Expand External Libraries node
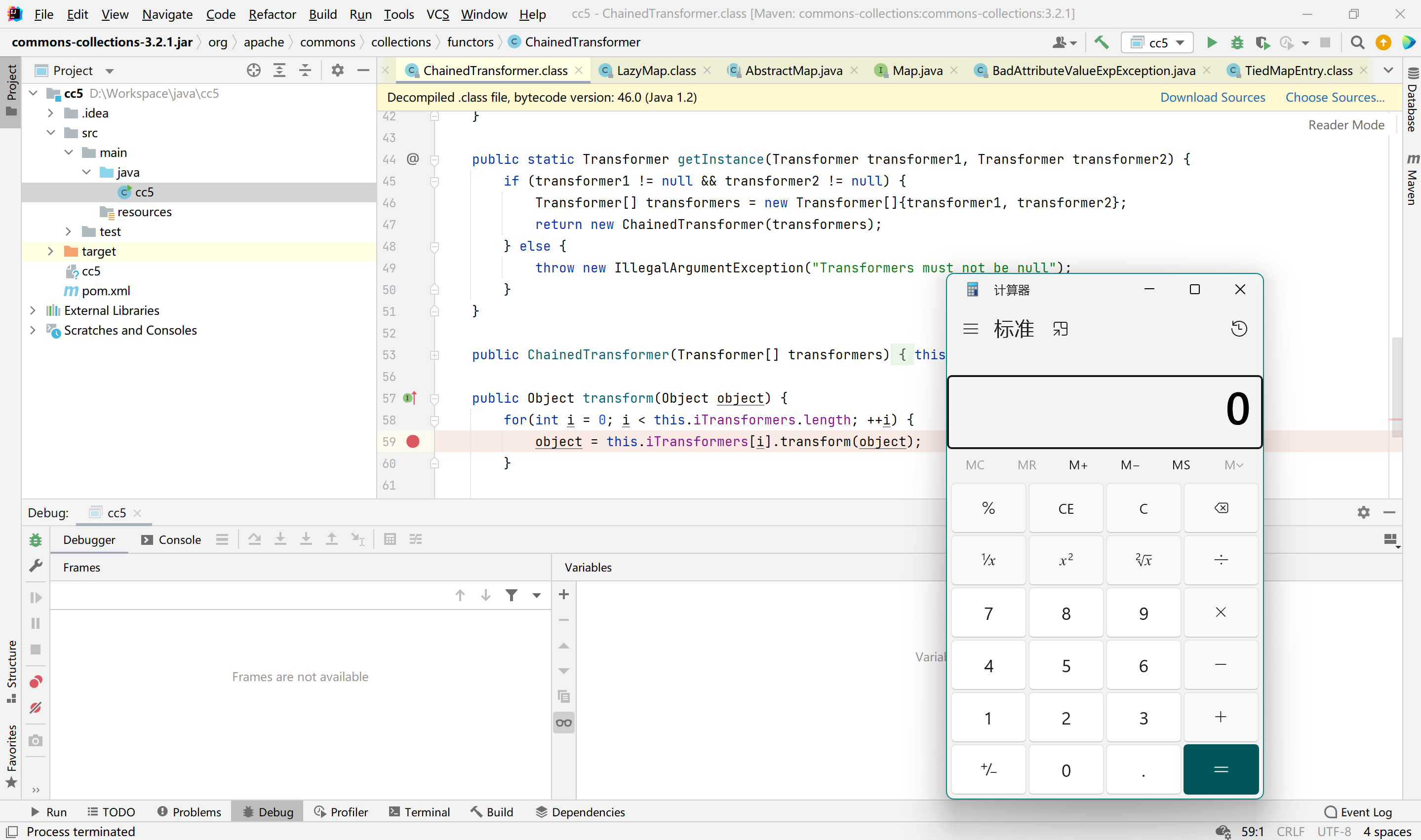Image resolution: width=1421 pixels, height=840 pixels. coord(33,311)
